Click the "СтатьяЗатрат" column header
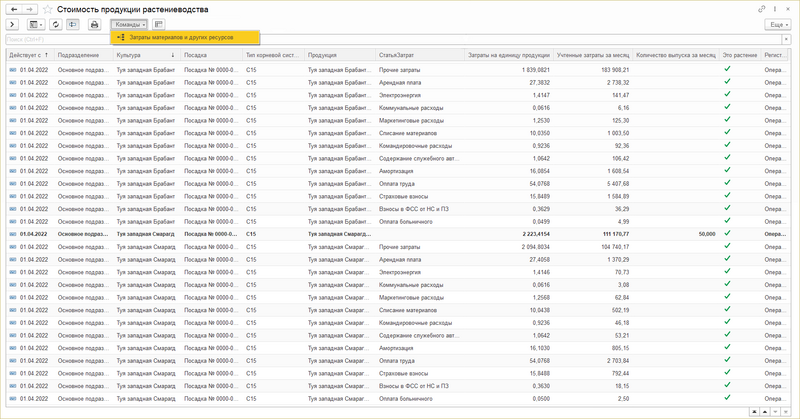Image resolution: width=800 pixels, height=419 pixels. click(x=398, y=55)
